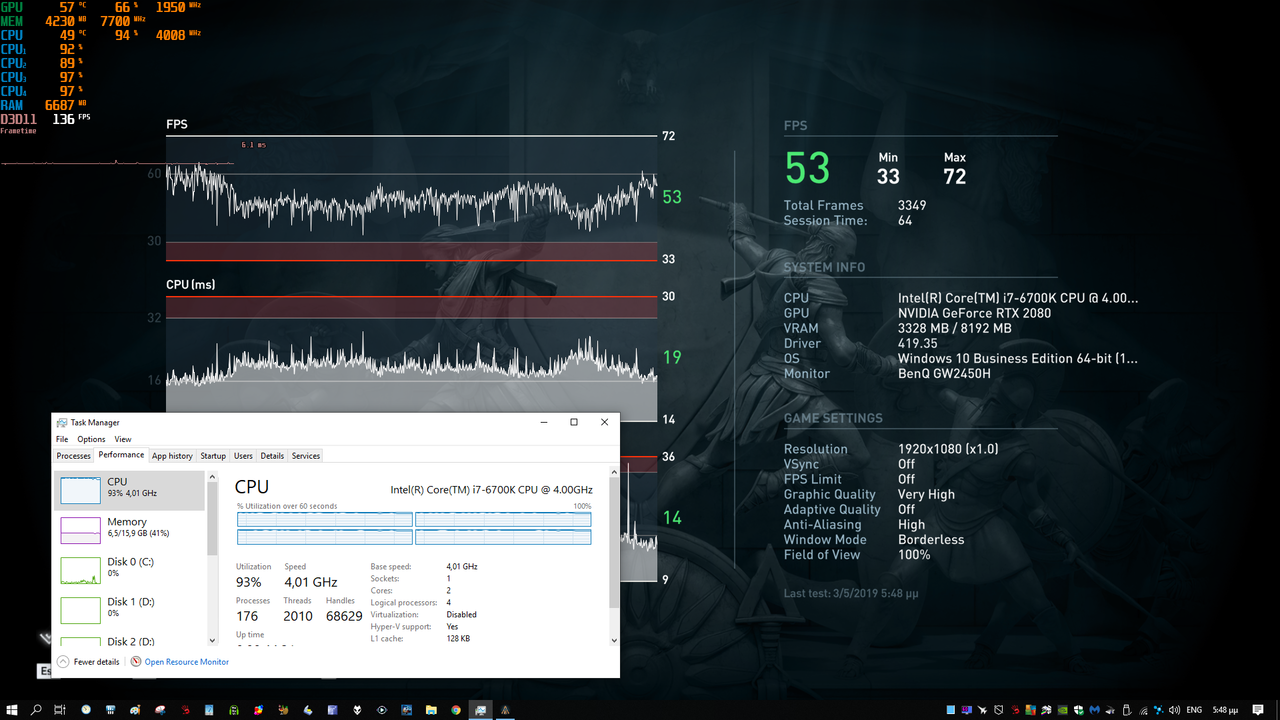
Task: Click the CPU (ms) graph in the benchmark
Action: coord(412,358)
